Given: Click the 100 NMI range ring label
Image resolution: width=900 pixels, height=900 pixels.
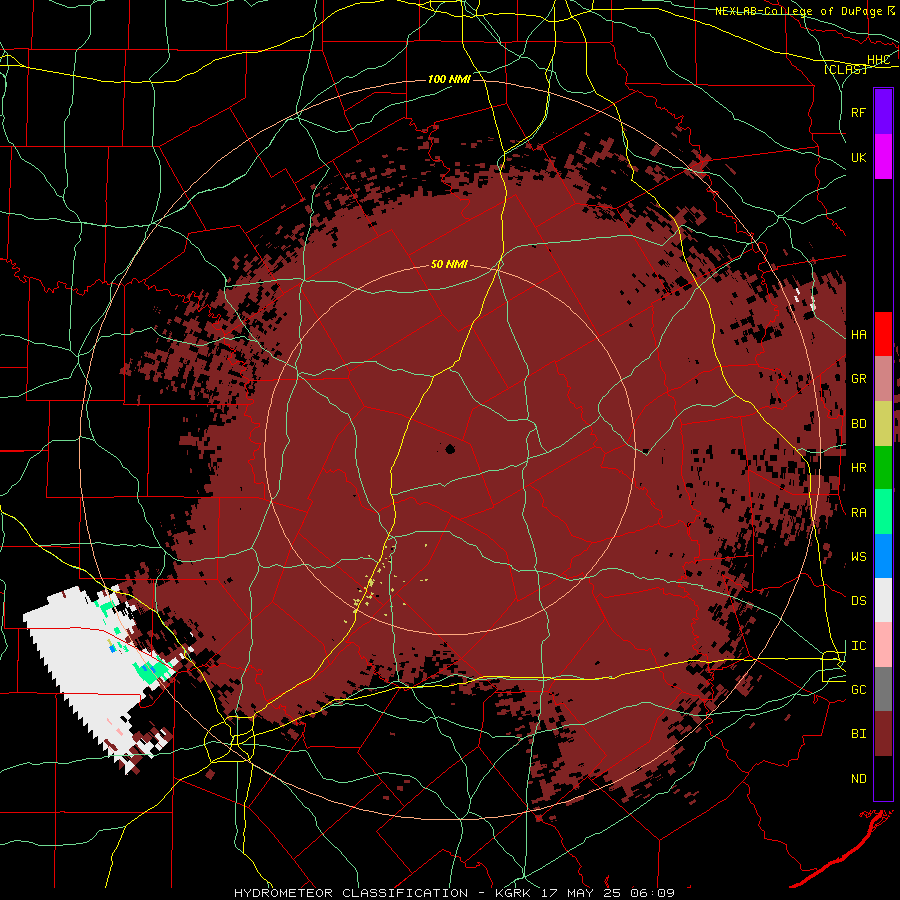Looking at the screenshot, I should [449, 79].
